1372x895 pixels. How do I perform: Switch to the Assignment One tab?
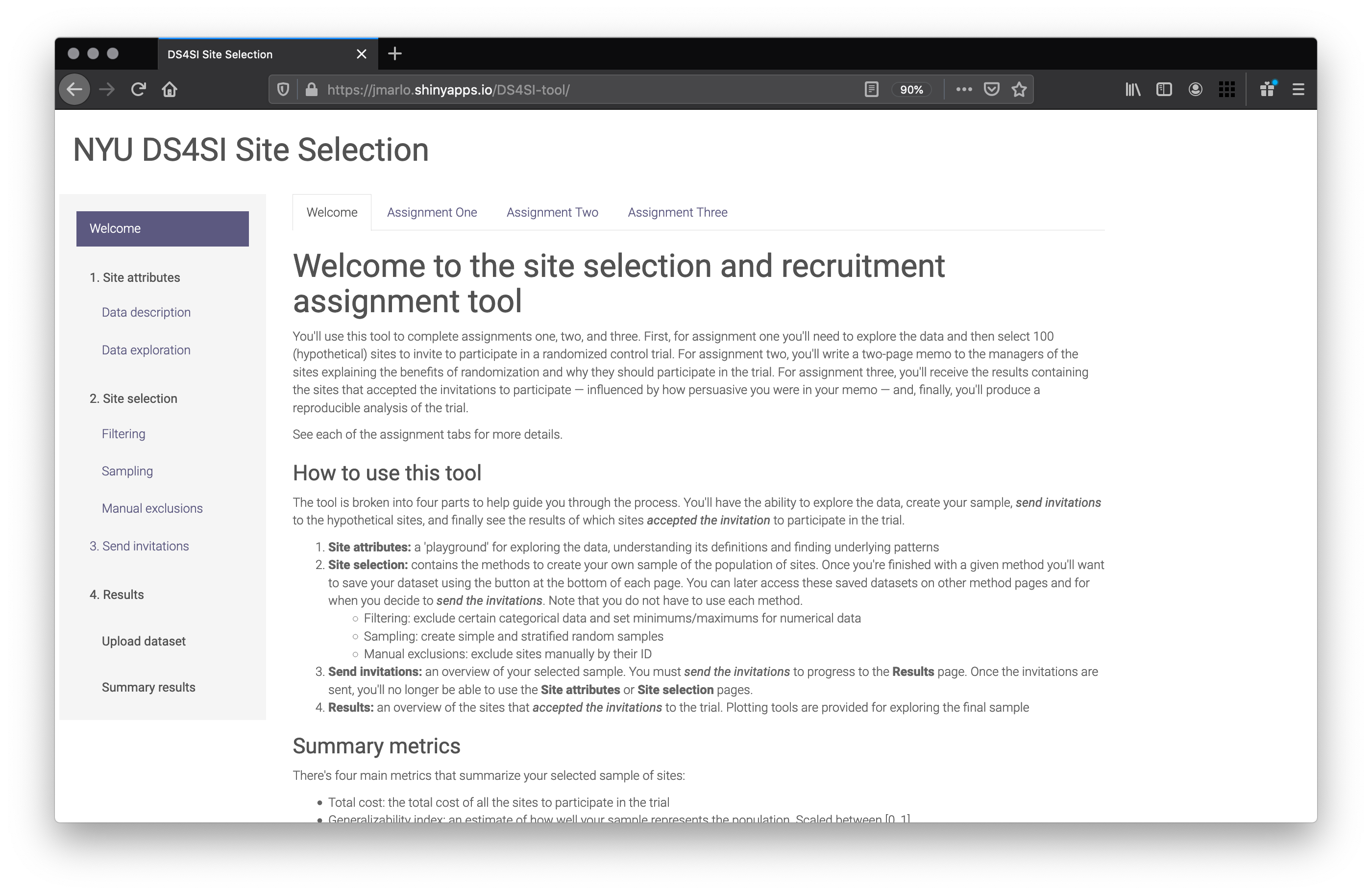pyautogui.click(x=432, y=212)
